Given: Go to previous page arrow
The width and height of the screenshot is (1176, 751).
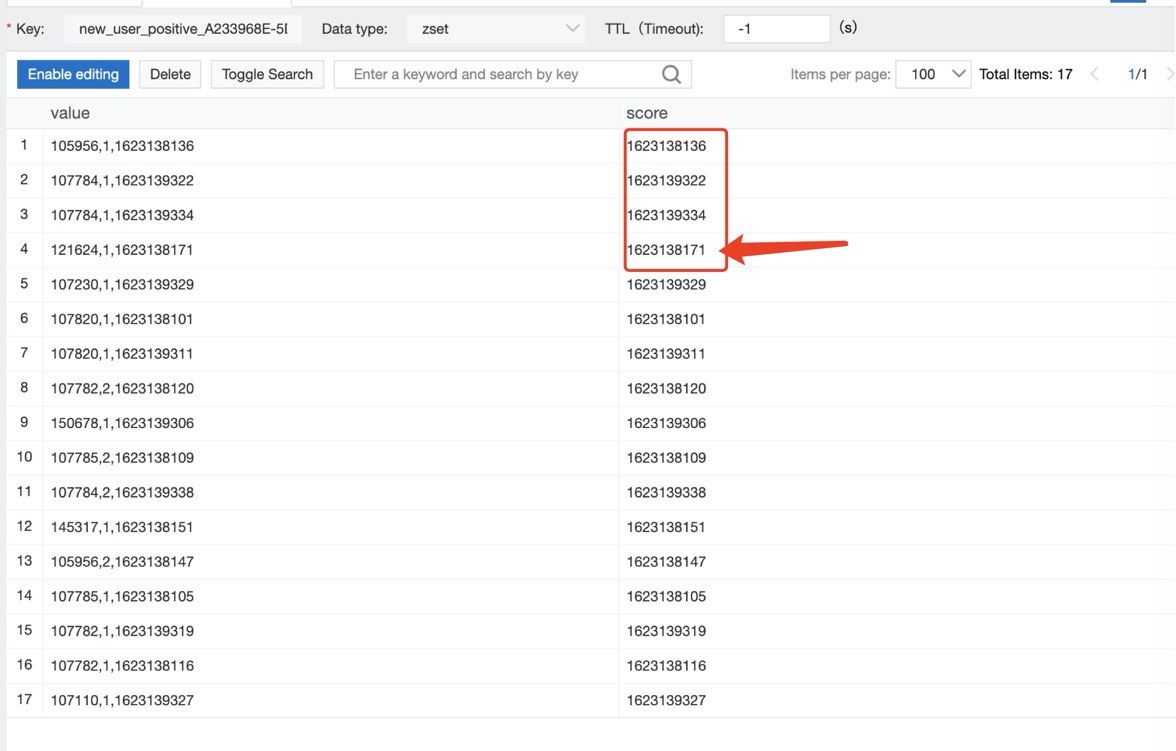Looking at the screenshot, I should click(1094, 74).
